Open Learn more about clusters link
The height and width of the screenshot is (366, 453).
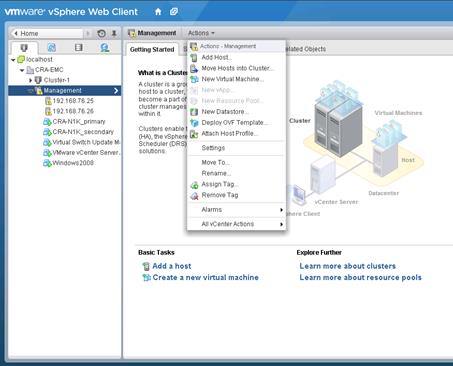tap(347, 266)
